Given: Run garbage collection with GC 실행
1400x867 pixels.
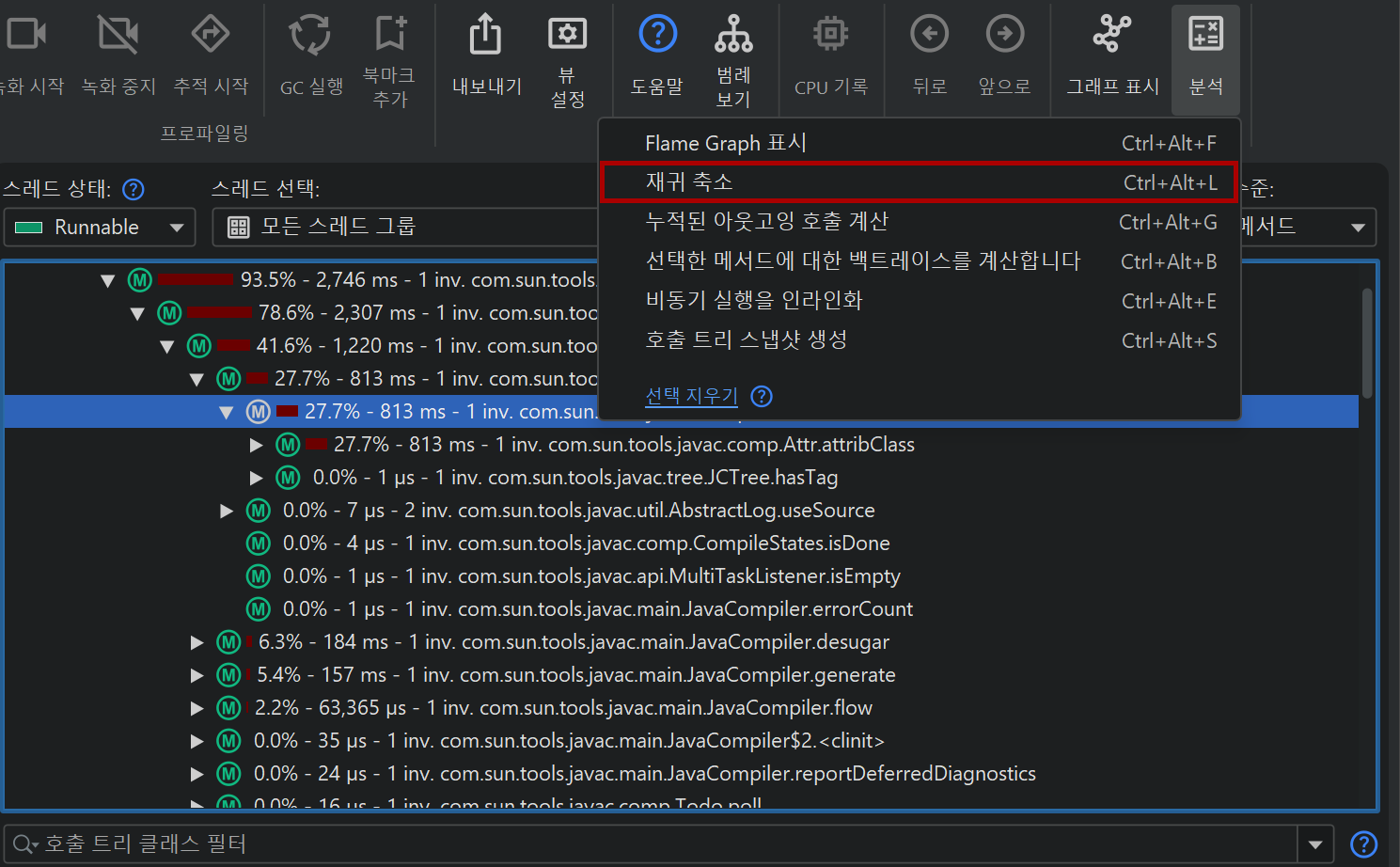Looking at the screenshot, I should [x=310, y=36].
